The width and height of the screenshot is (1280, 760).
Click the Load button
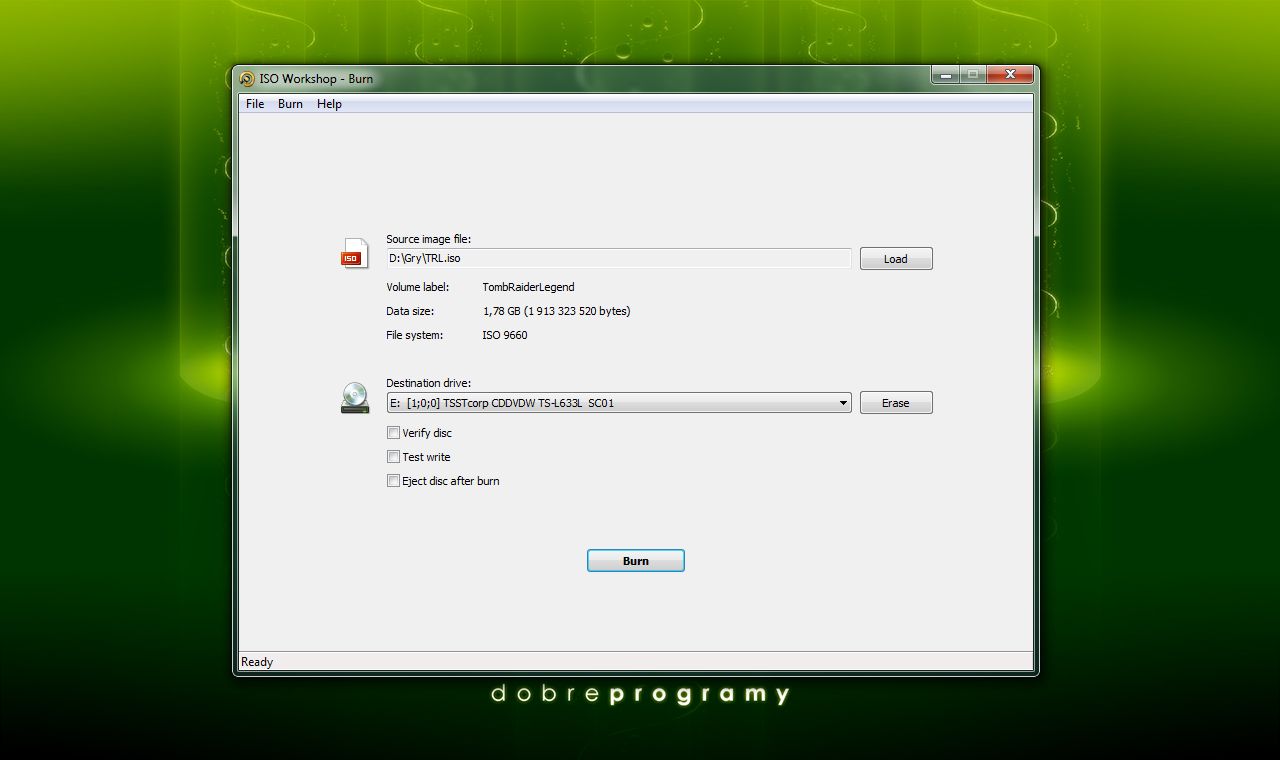tap(896, 259)
